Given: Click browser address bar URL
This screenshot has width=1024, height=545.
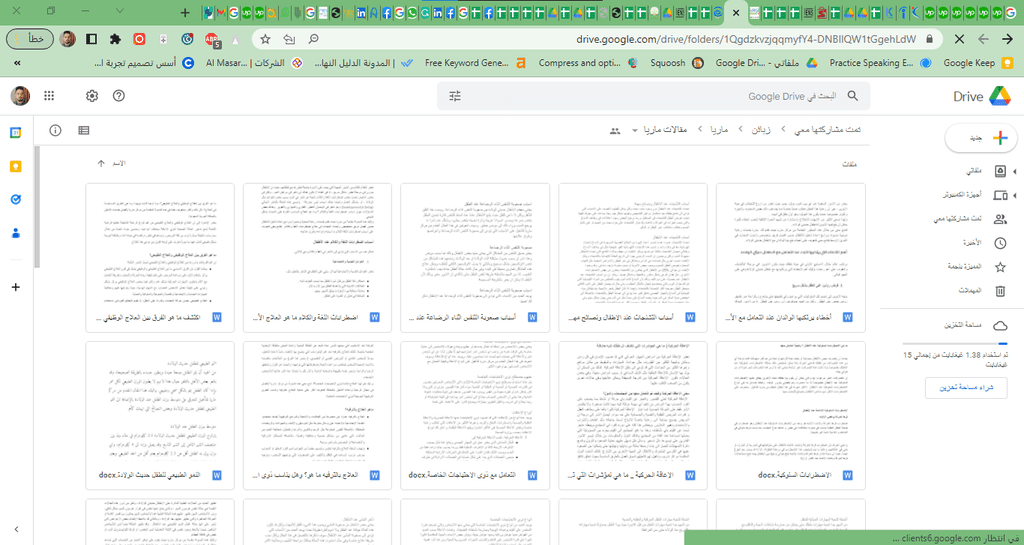Looking at the screenshot, I should (x=746, y=39).
